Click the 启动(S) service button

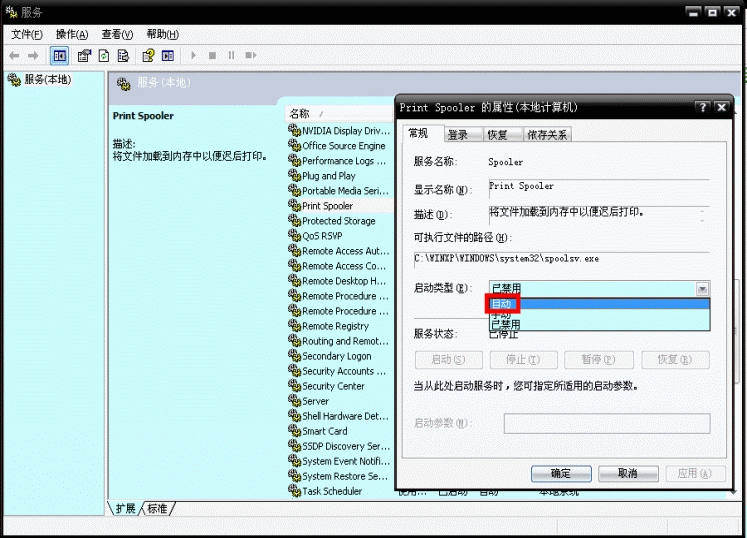coord(448,360)
